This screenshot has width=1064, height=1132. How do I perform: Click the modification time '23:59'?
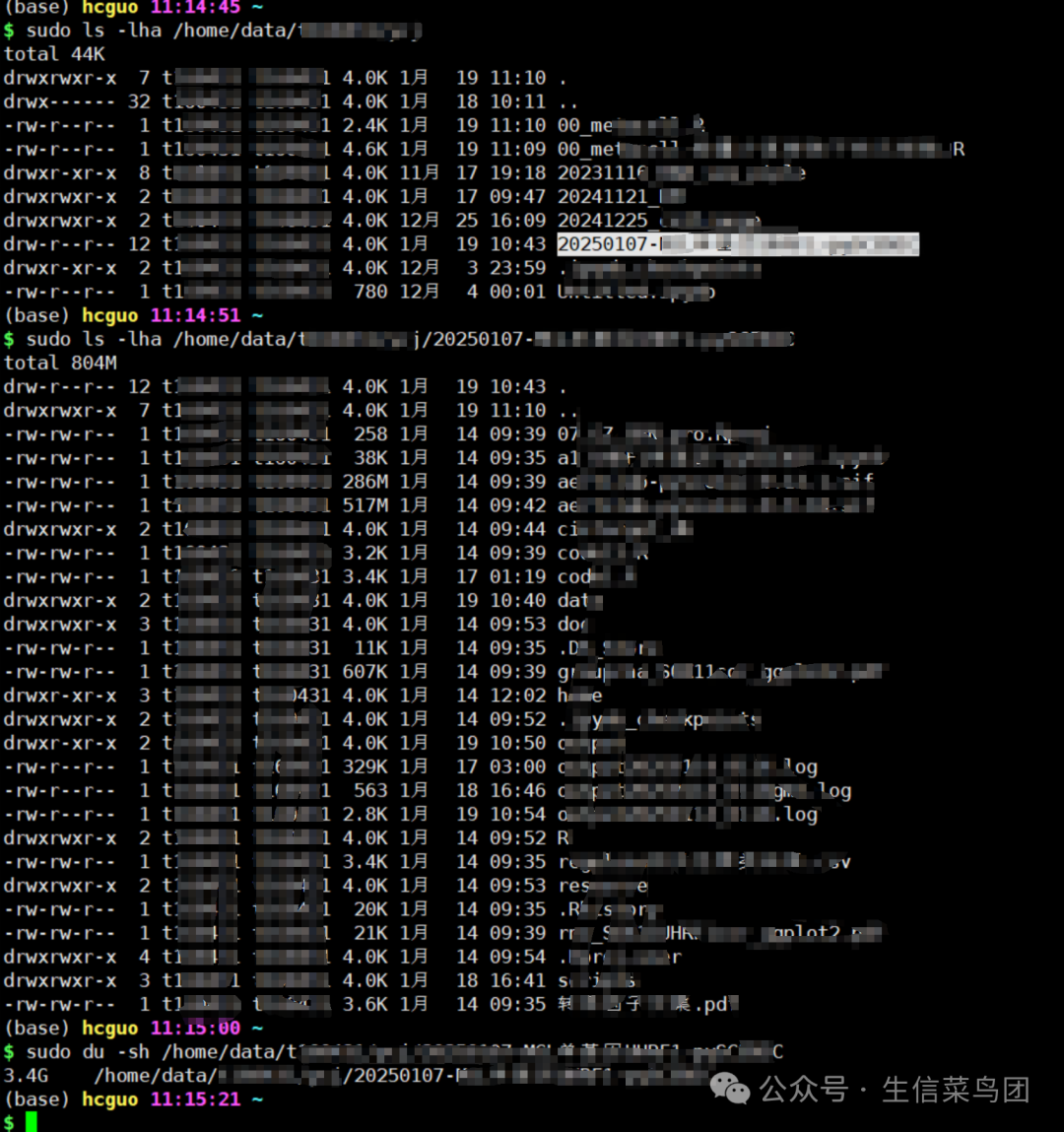tap(517, 268)
